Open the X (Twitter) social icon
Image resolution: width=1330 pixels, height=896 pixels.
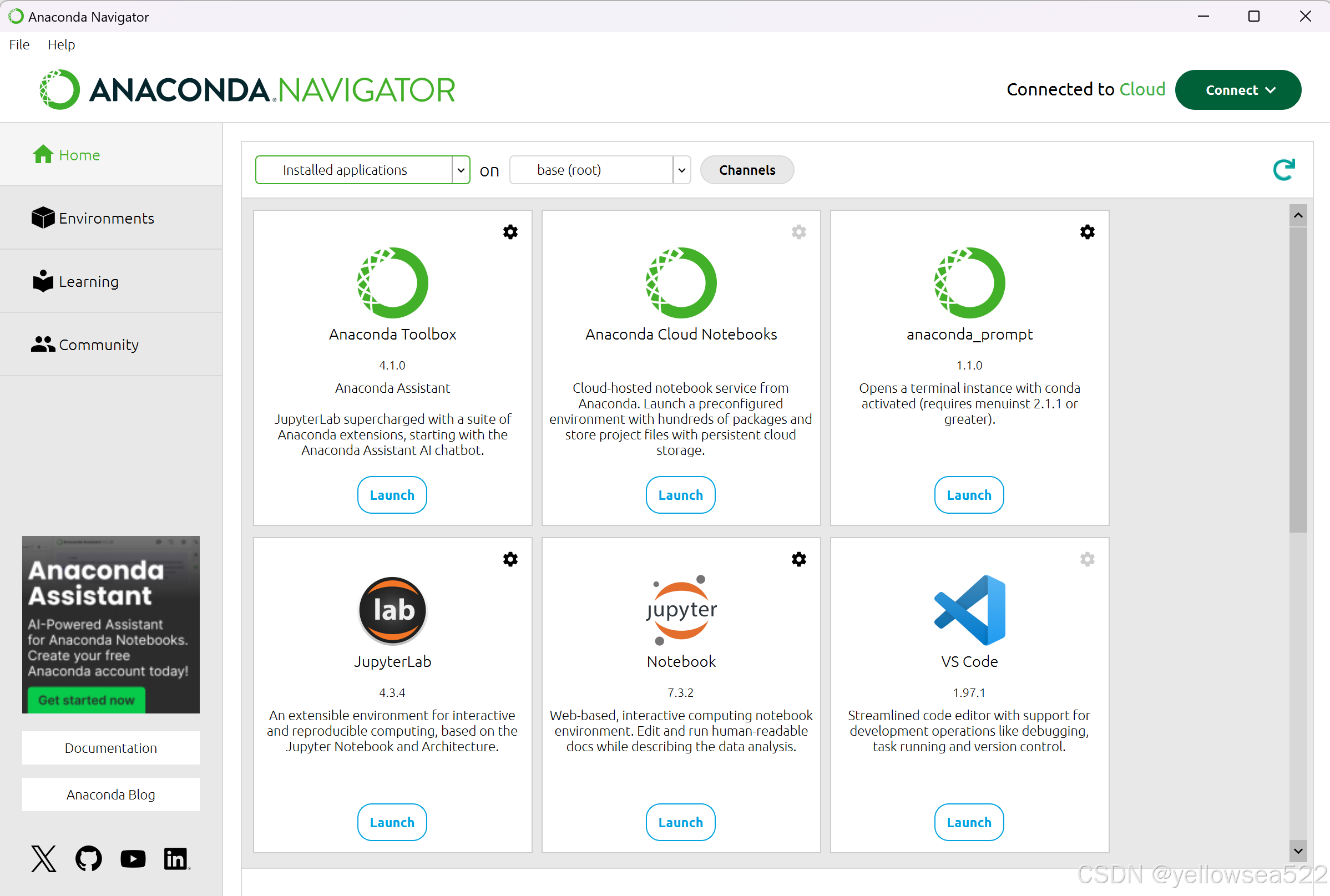44,858
